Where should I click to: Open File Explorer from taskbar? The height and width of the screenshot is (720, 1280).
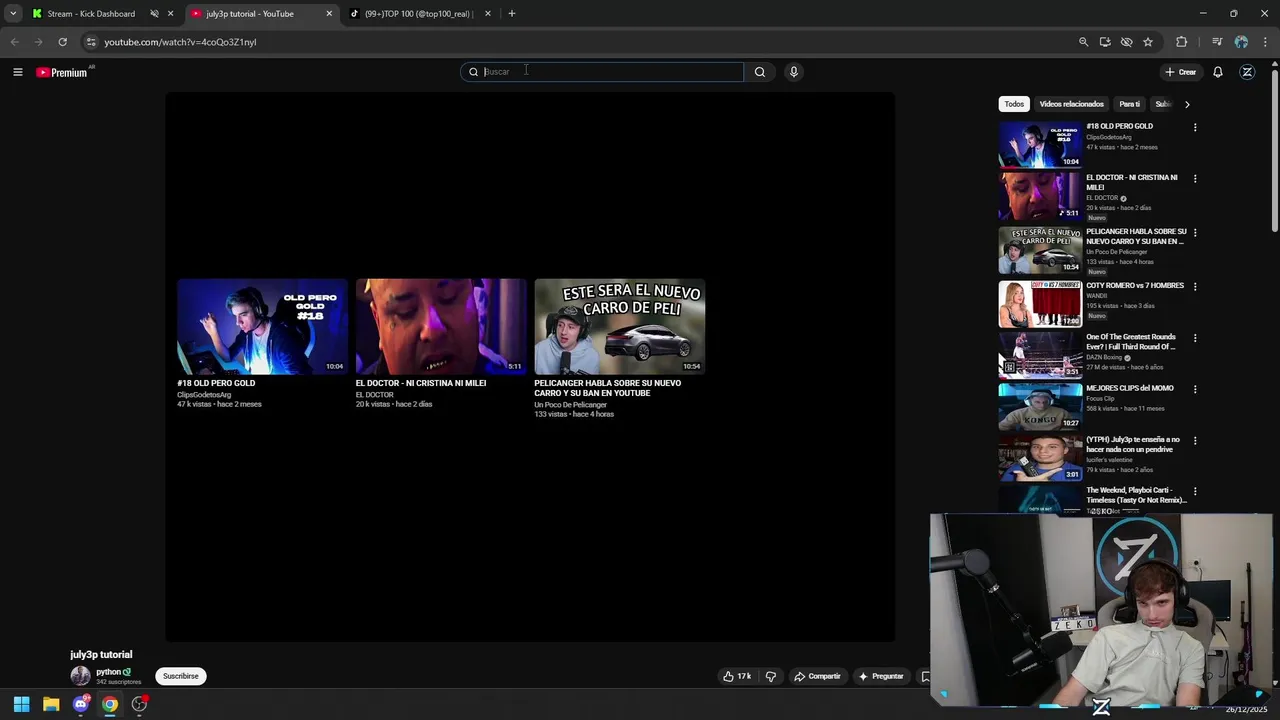point(51,704)
